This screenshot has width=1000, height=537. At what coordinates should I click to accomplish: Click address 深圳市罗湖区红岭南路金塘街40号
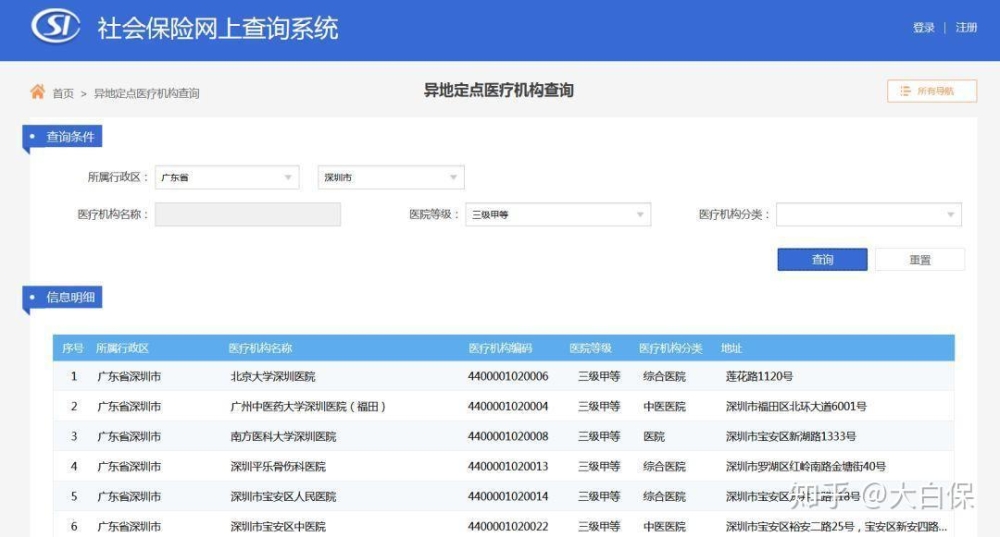point(805,466)
